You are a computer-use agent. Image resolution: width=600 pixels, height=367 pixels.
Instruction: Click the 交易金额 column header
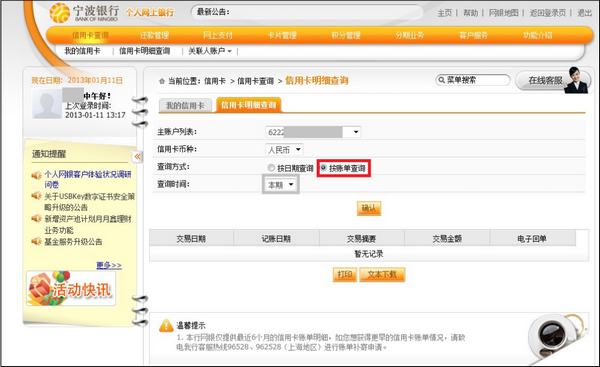click(447, 239)
